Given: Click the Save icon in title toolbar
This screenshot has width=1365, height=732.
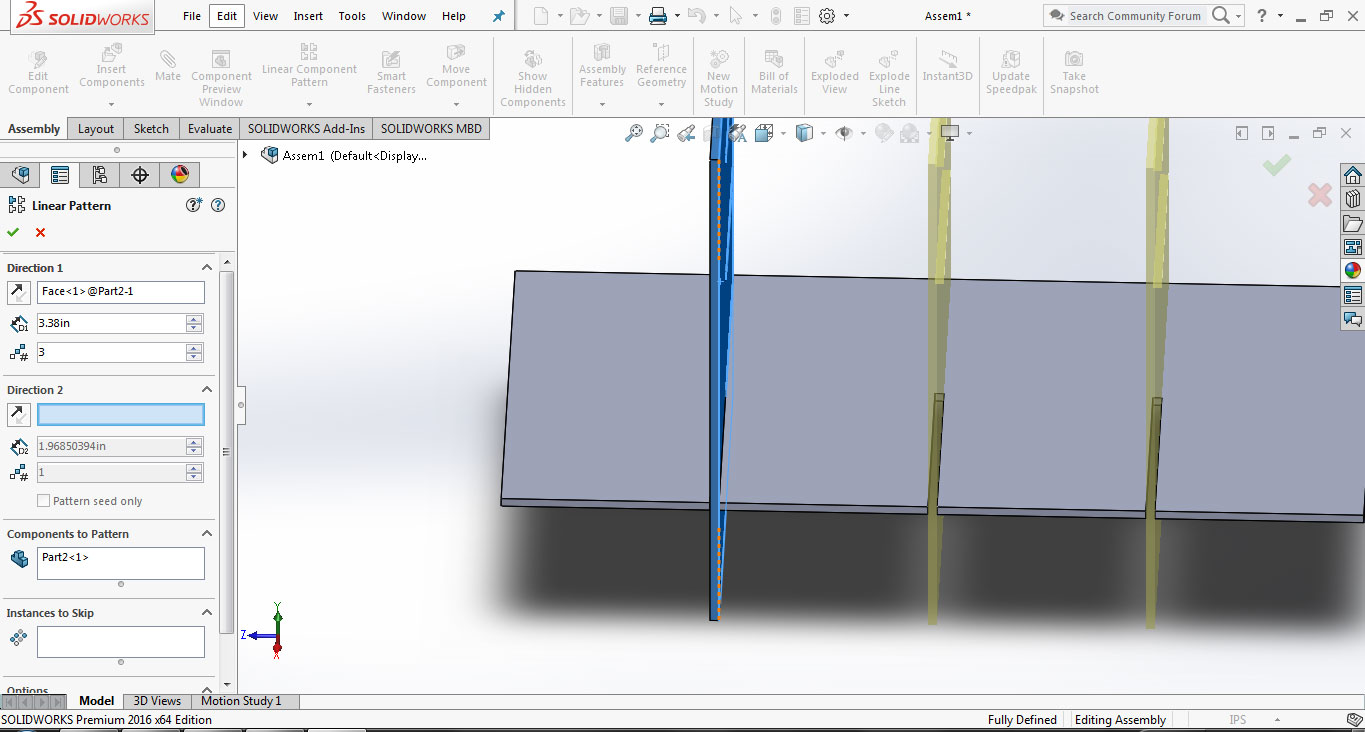Looking at the screenshot, I should [619, 16].
